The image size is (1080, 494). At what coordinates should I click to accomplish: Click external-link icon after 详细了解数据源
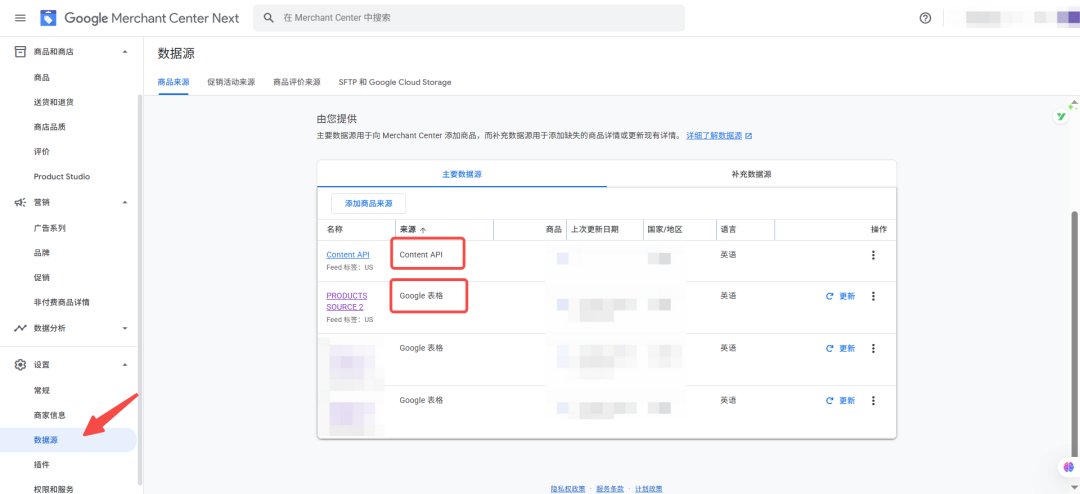(749, 136)
